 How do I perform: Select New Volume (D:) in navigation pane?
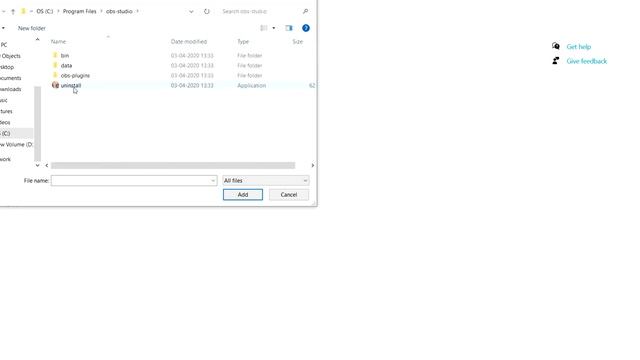(x=16, y=144)
